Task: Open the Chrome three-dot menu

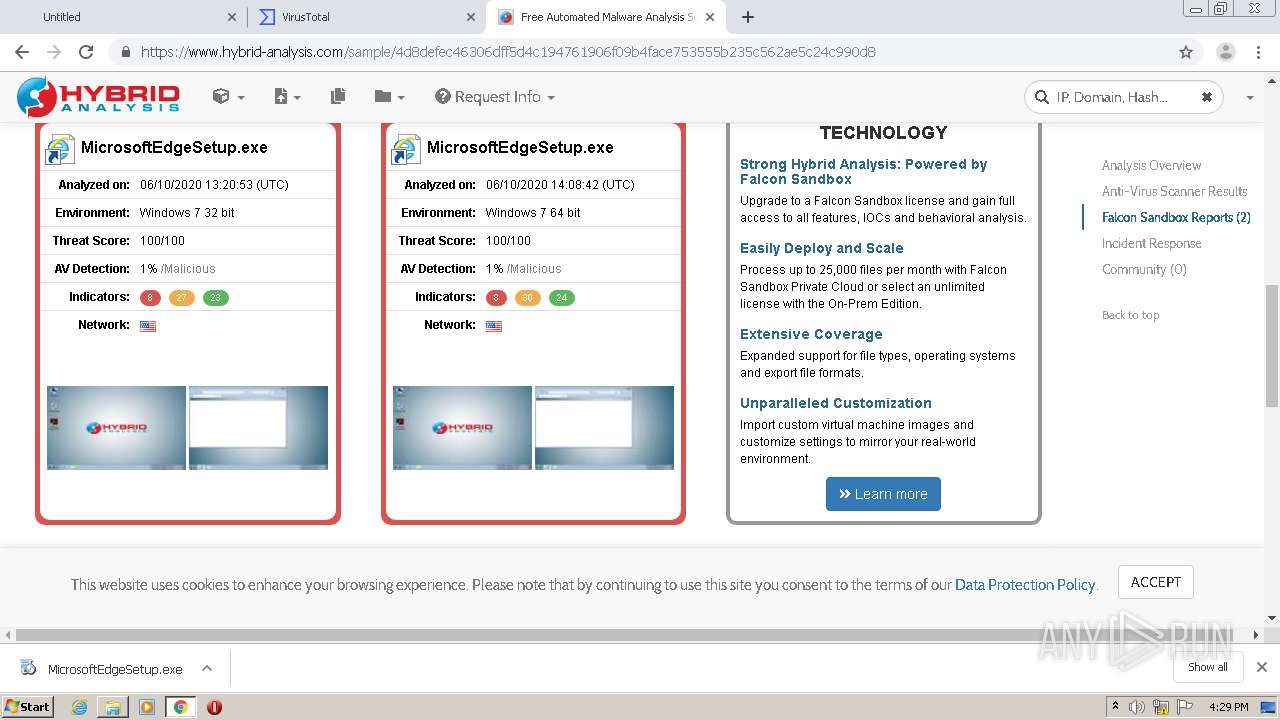Action: click(1260, 52)
